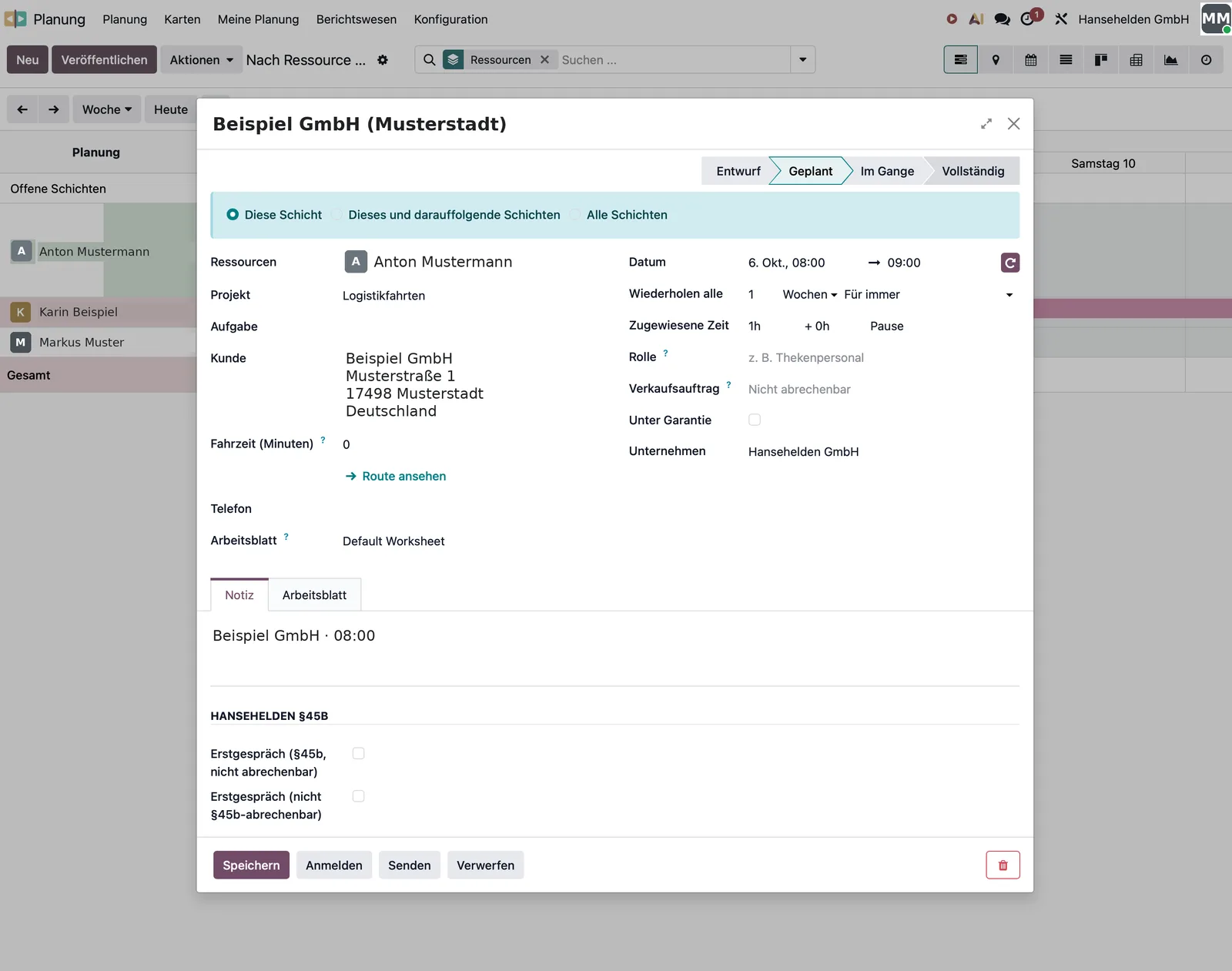Switch to the Notiz tab
This screenshot has height=971, width=1232.
tap(239, 595)
